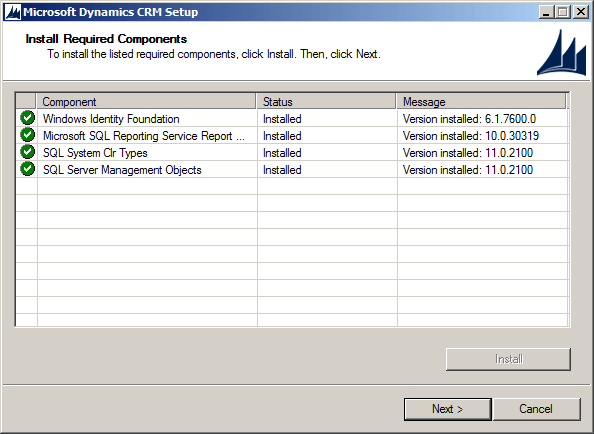The width and height of the screenshot is (594, 434).
Task: Sort by the Component column header
Action: pos(145,101)
